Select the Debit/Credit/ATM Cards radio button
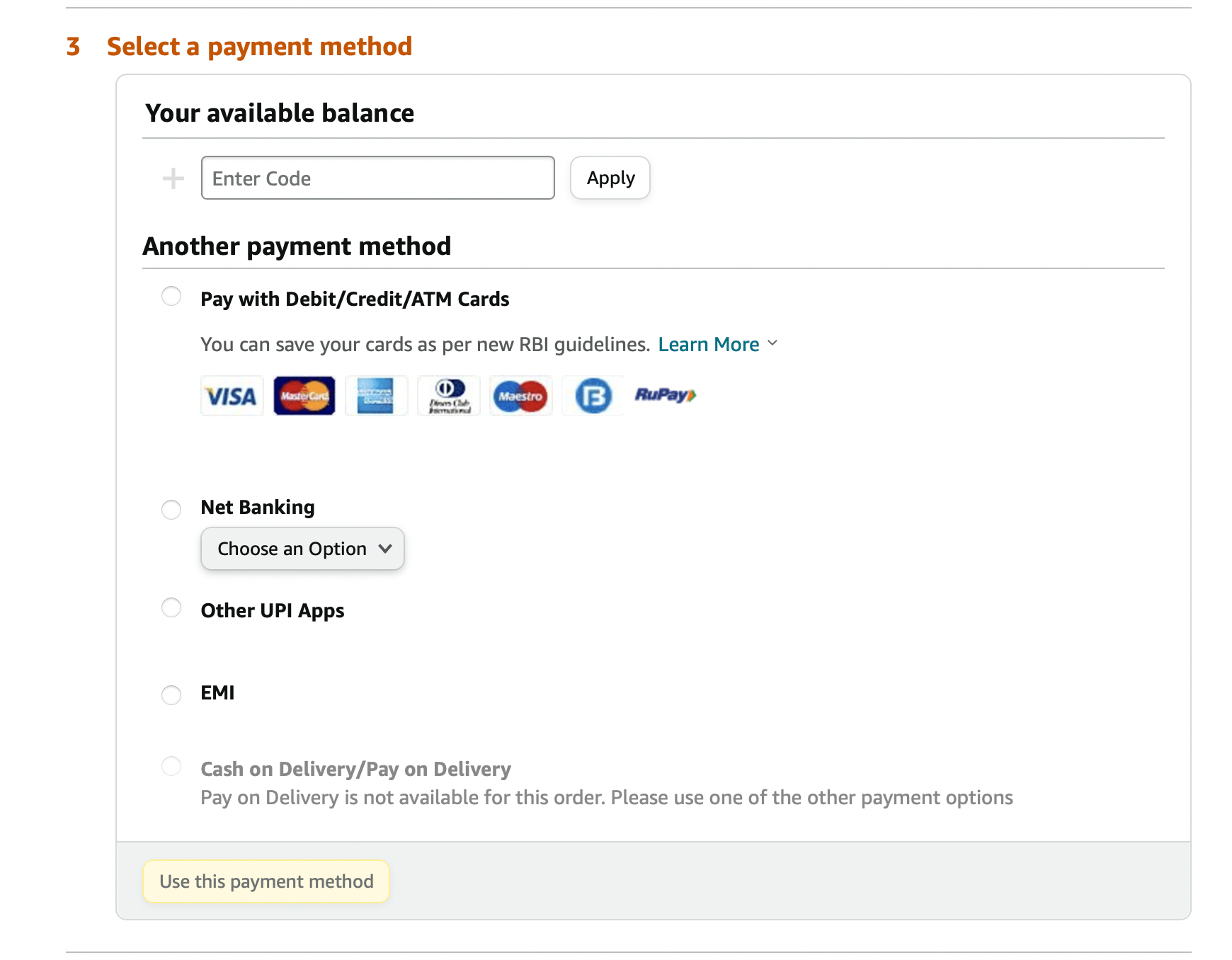 [171, 296]
